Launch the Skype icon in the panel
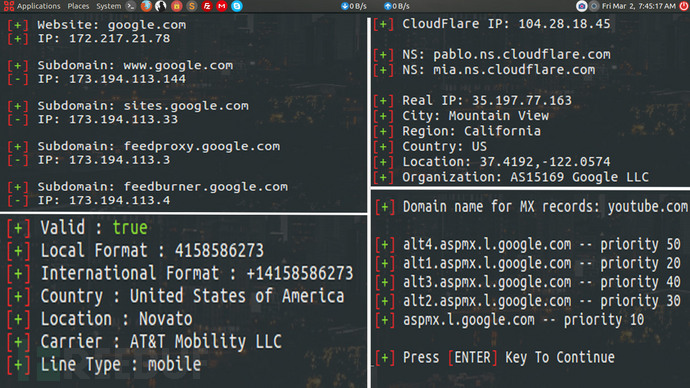This screenshot has height=388, width=690. (x=237, y=6)
